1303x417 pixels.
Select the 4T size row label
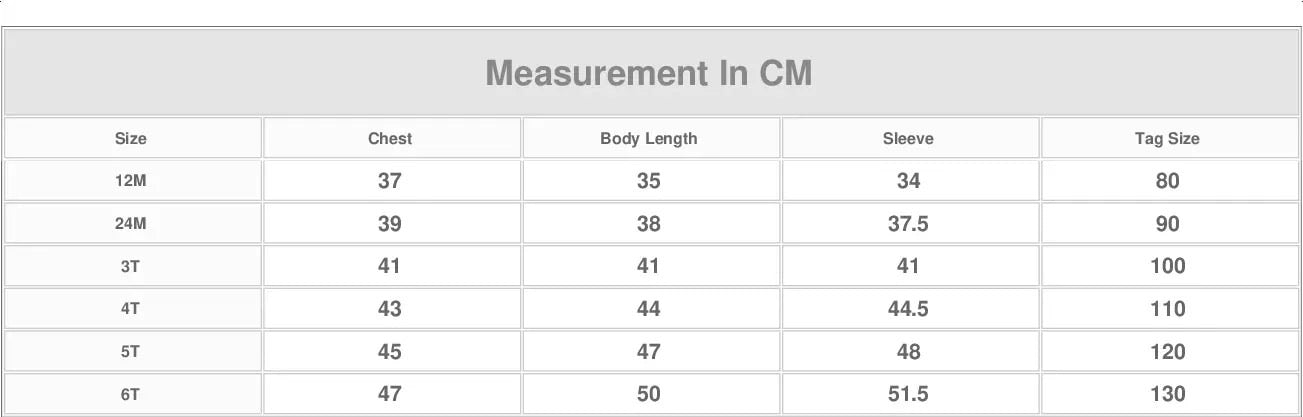click(x=131, y=309)
